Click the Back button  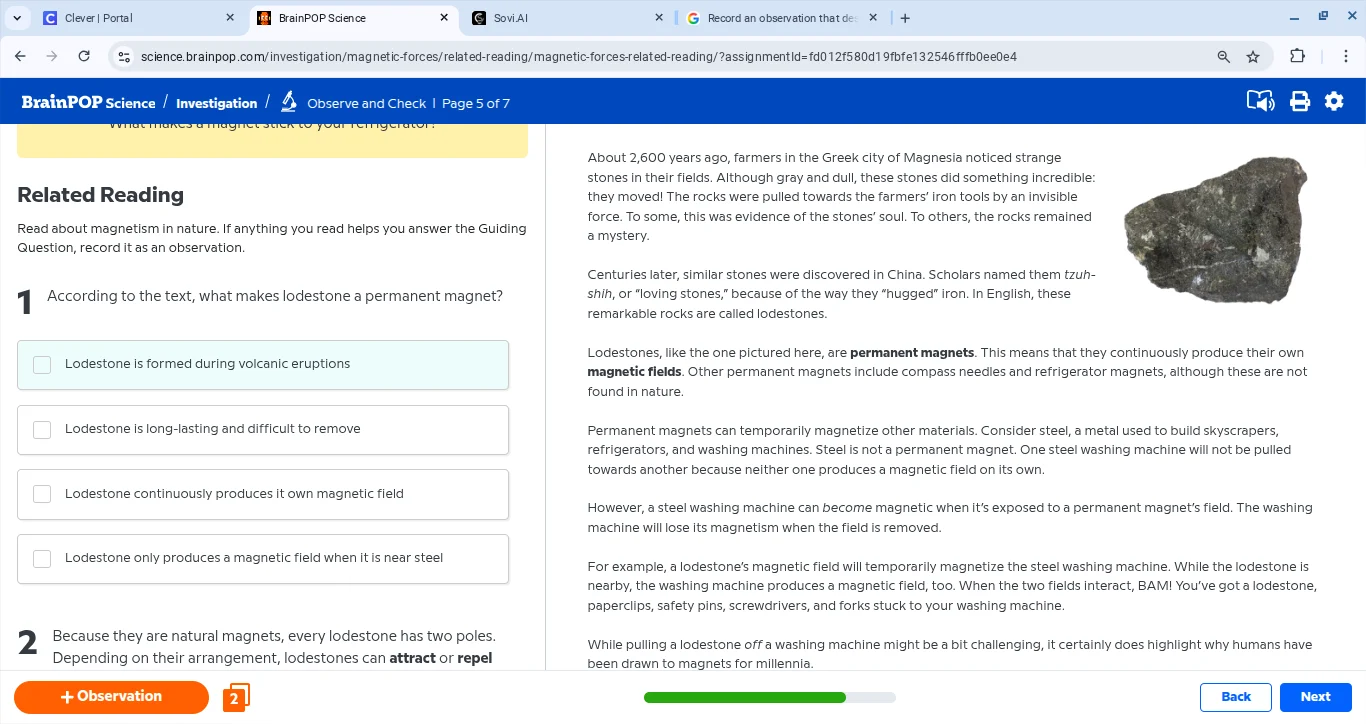click(1235, 697)
